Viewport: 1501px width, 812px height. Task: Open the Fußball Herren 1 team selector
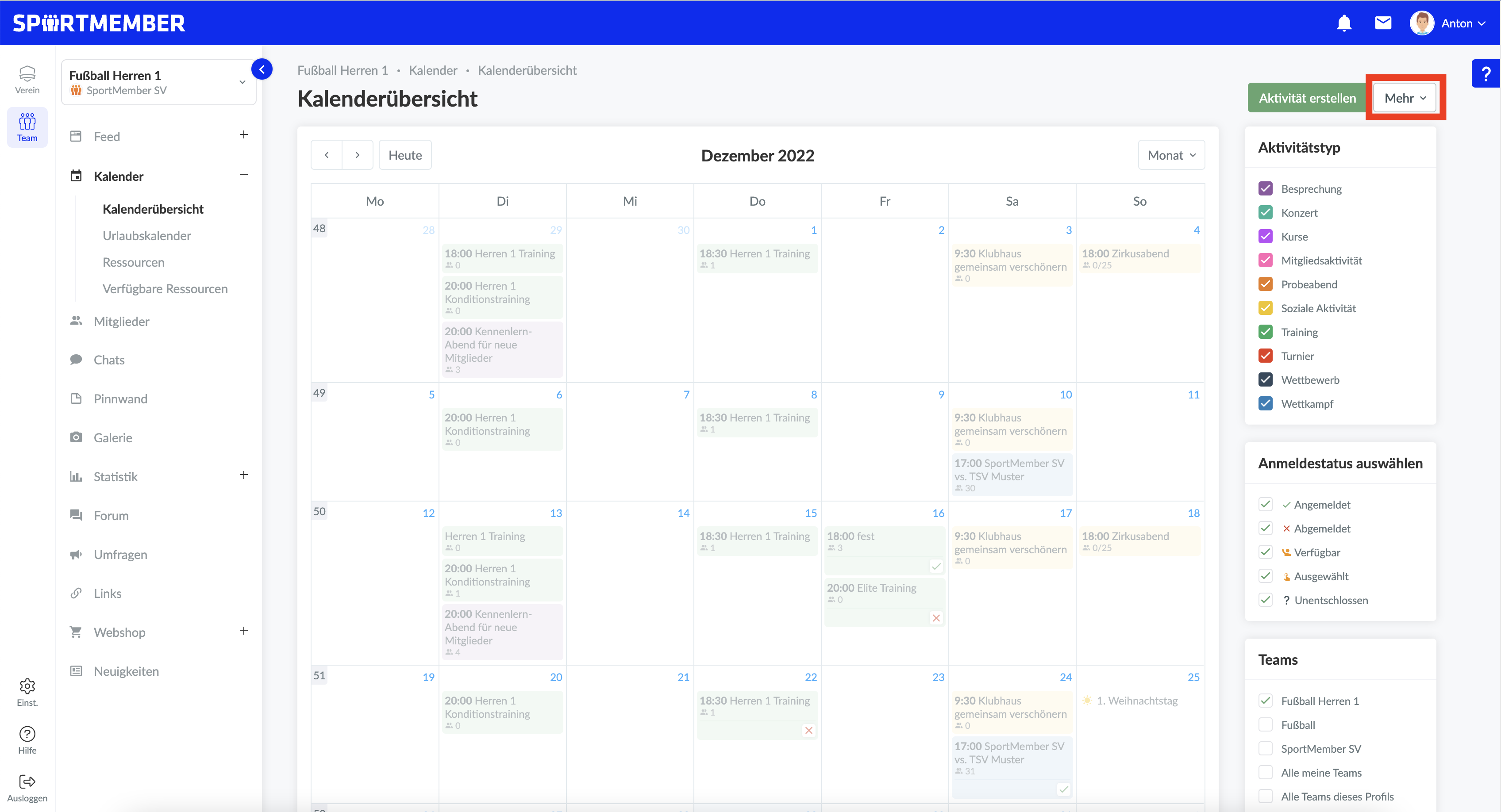[158, 82]
